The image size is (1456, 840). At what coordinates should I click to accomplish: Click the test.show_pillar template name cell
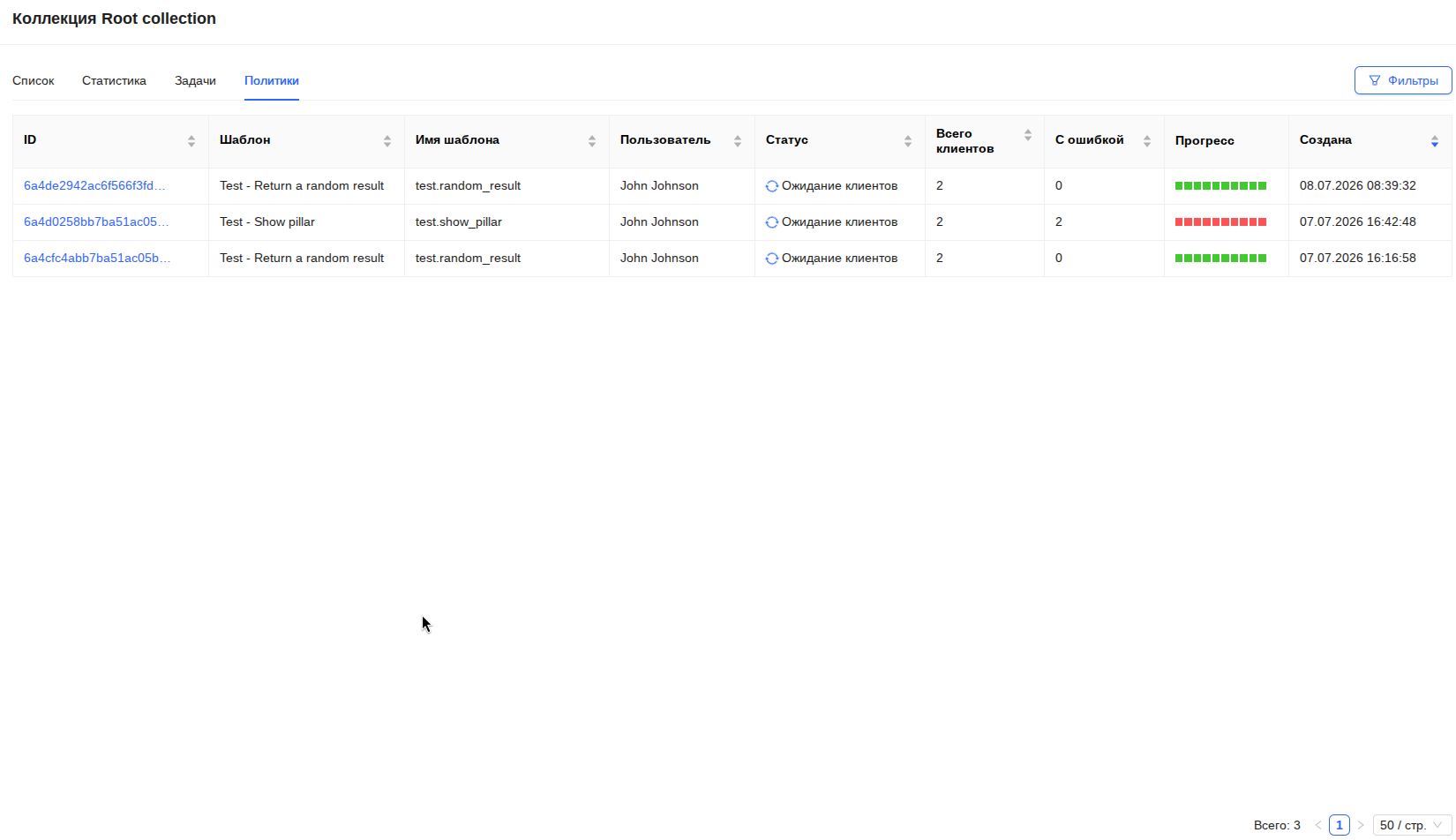(459, 221)
